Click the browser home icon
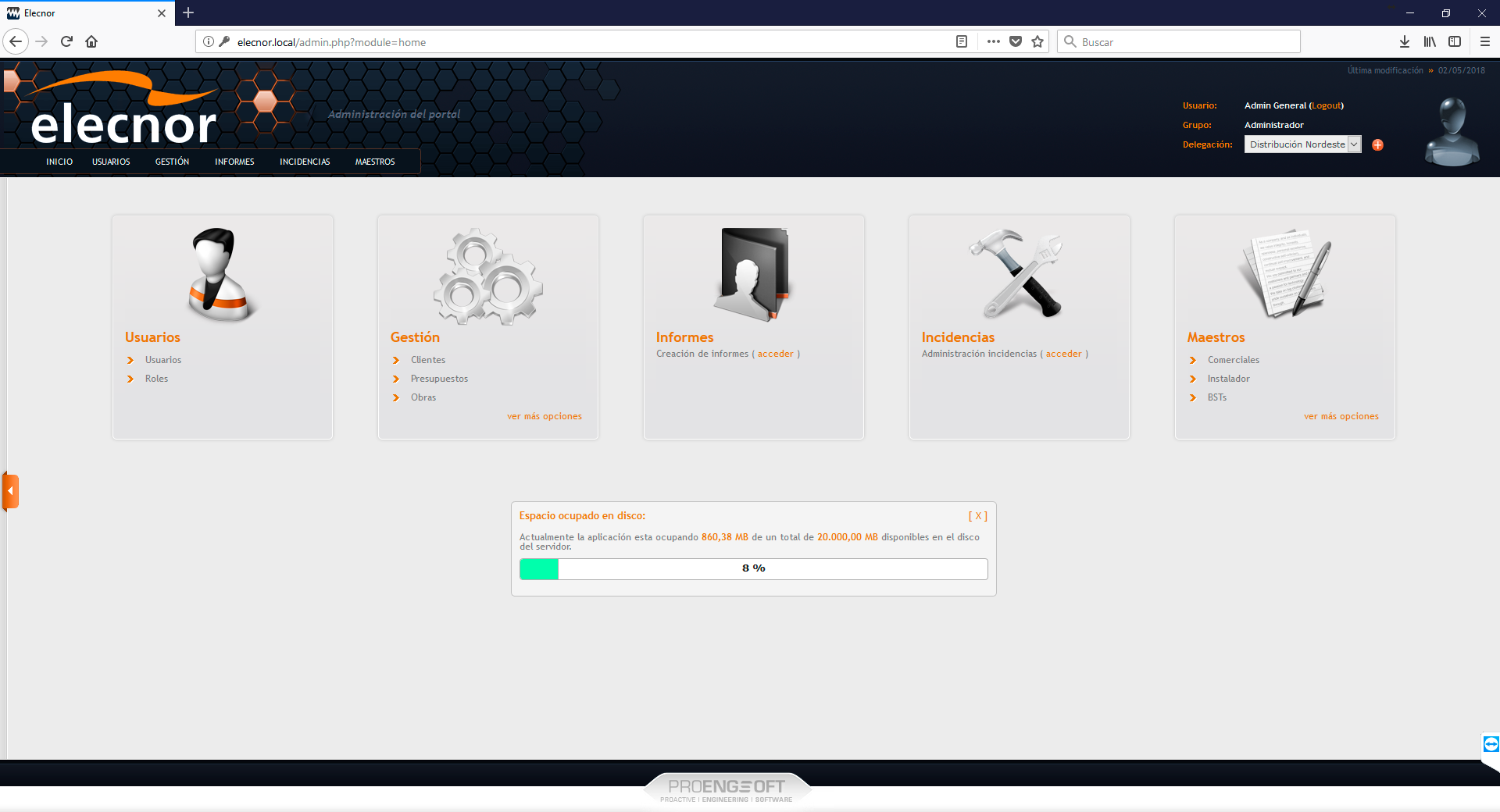The height and width of the screenshot is (812, 1500). coord(91,41)
